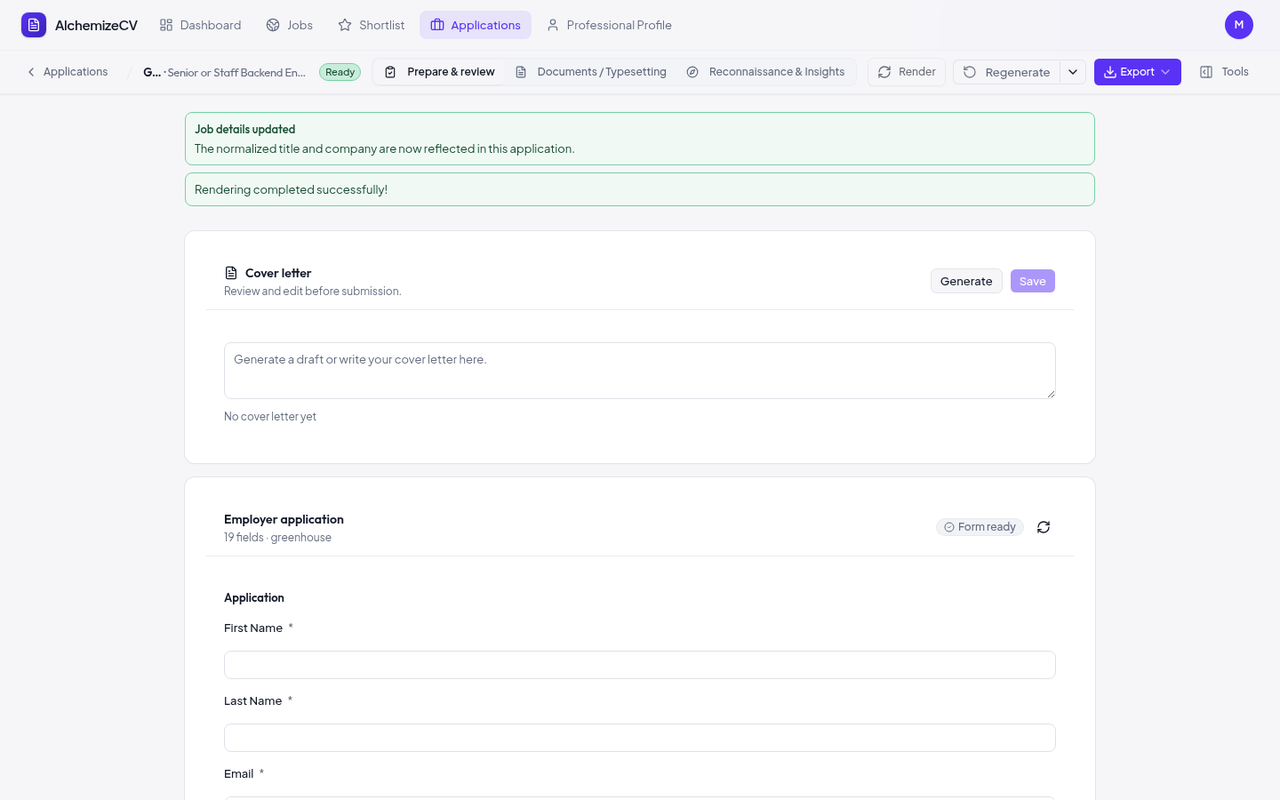
Task: Refresh the employer application form
Action: (1043, 527)
